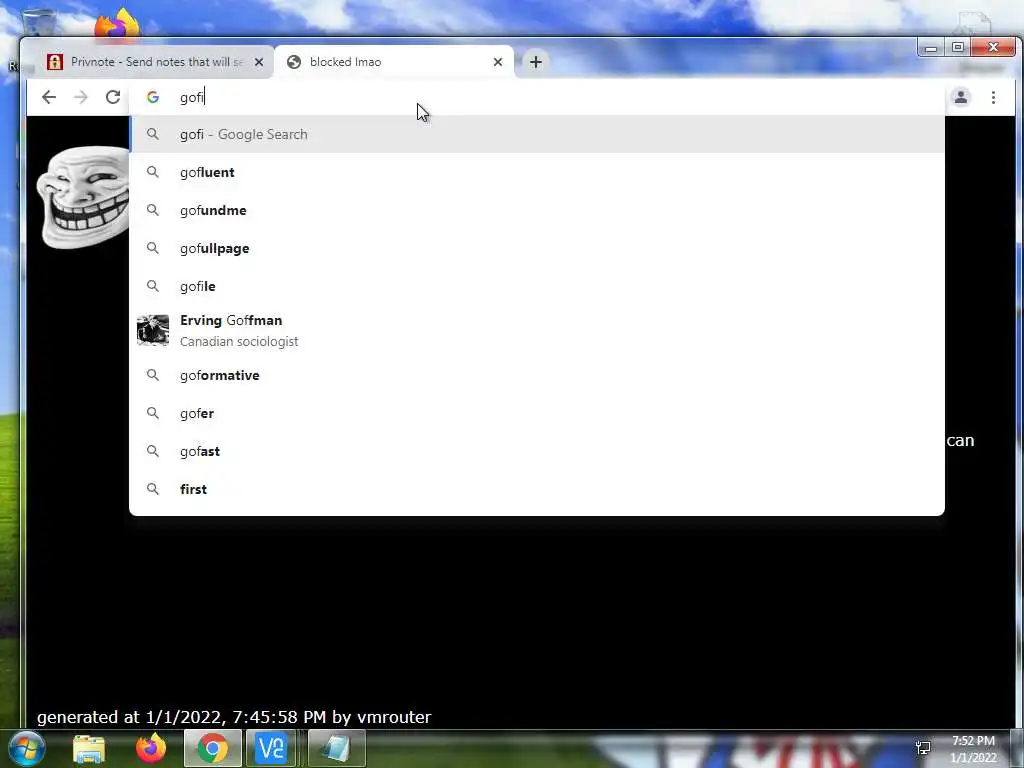The width and height of the screenshot is (1024, 768).
Task: Click the network tray icon
Action: (x=923, y=748)
